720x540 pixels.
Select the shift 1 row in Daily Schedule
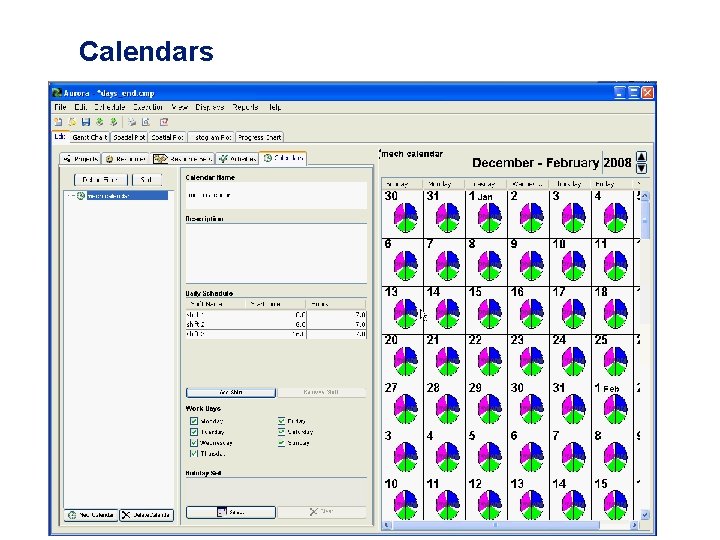[x=276, y=315]
